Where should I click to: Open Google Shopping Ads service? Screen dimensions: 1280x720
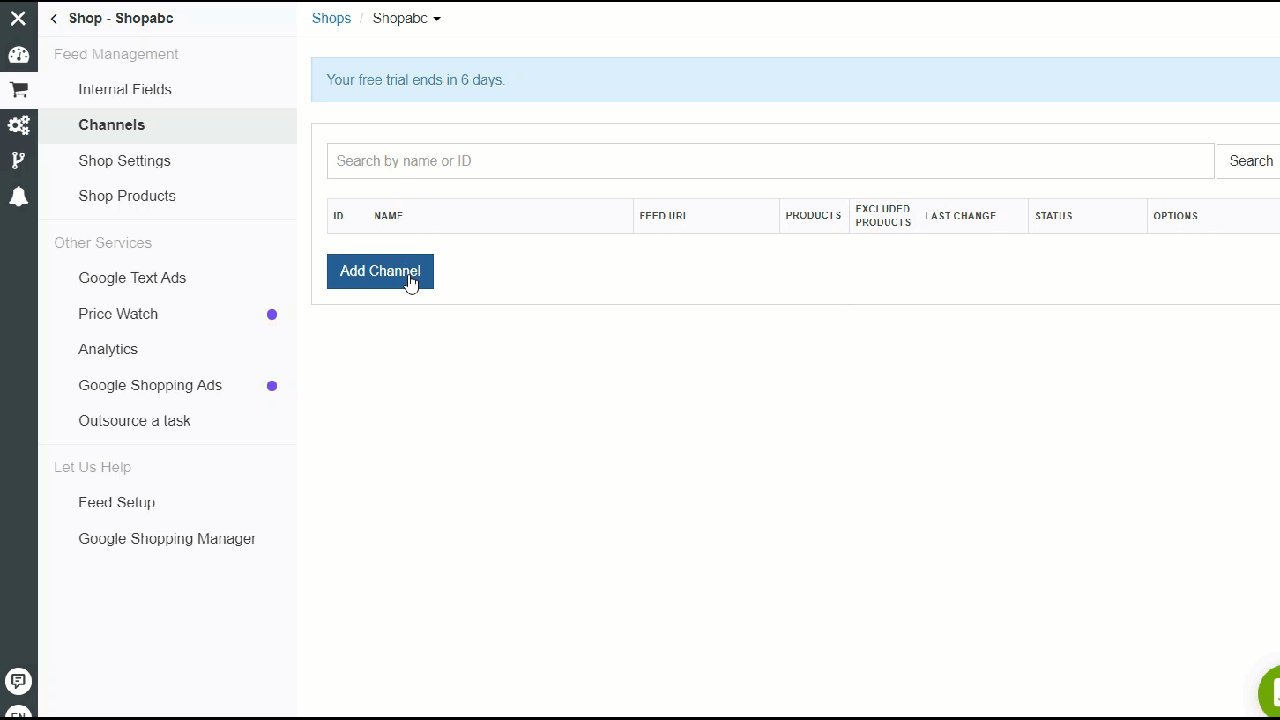tap(150, 385)
